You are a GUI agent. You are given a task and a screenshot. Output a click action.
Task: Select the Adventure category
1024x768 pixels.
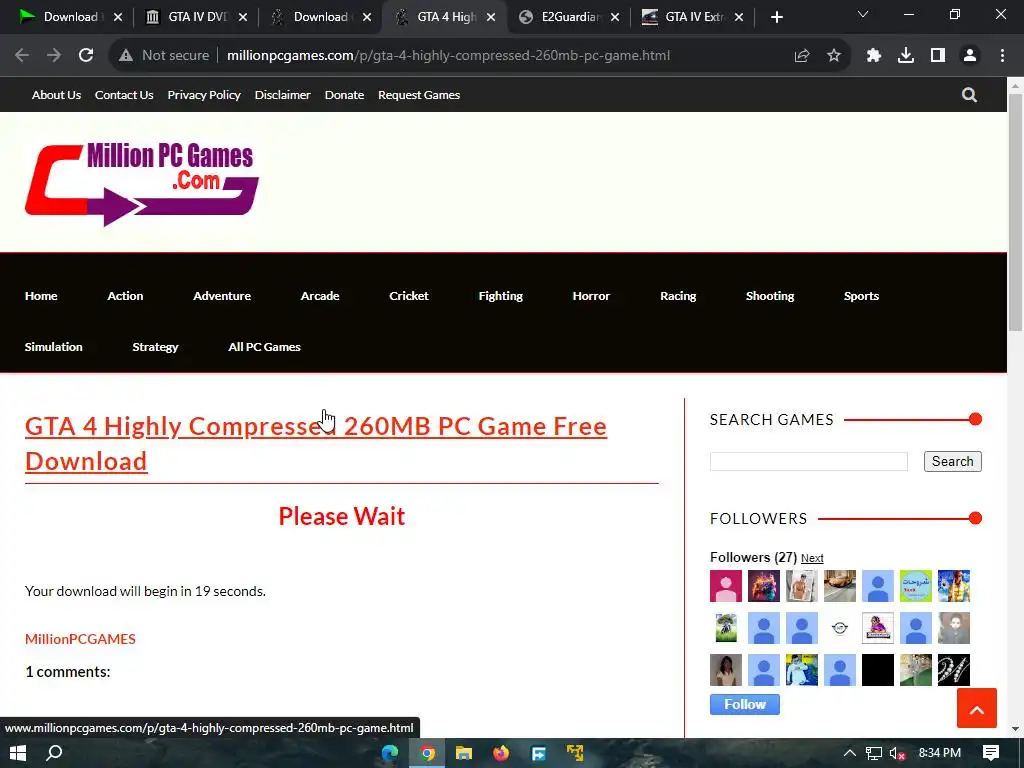tap(222, 296)
